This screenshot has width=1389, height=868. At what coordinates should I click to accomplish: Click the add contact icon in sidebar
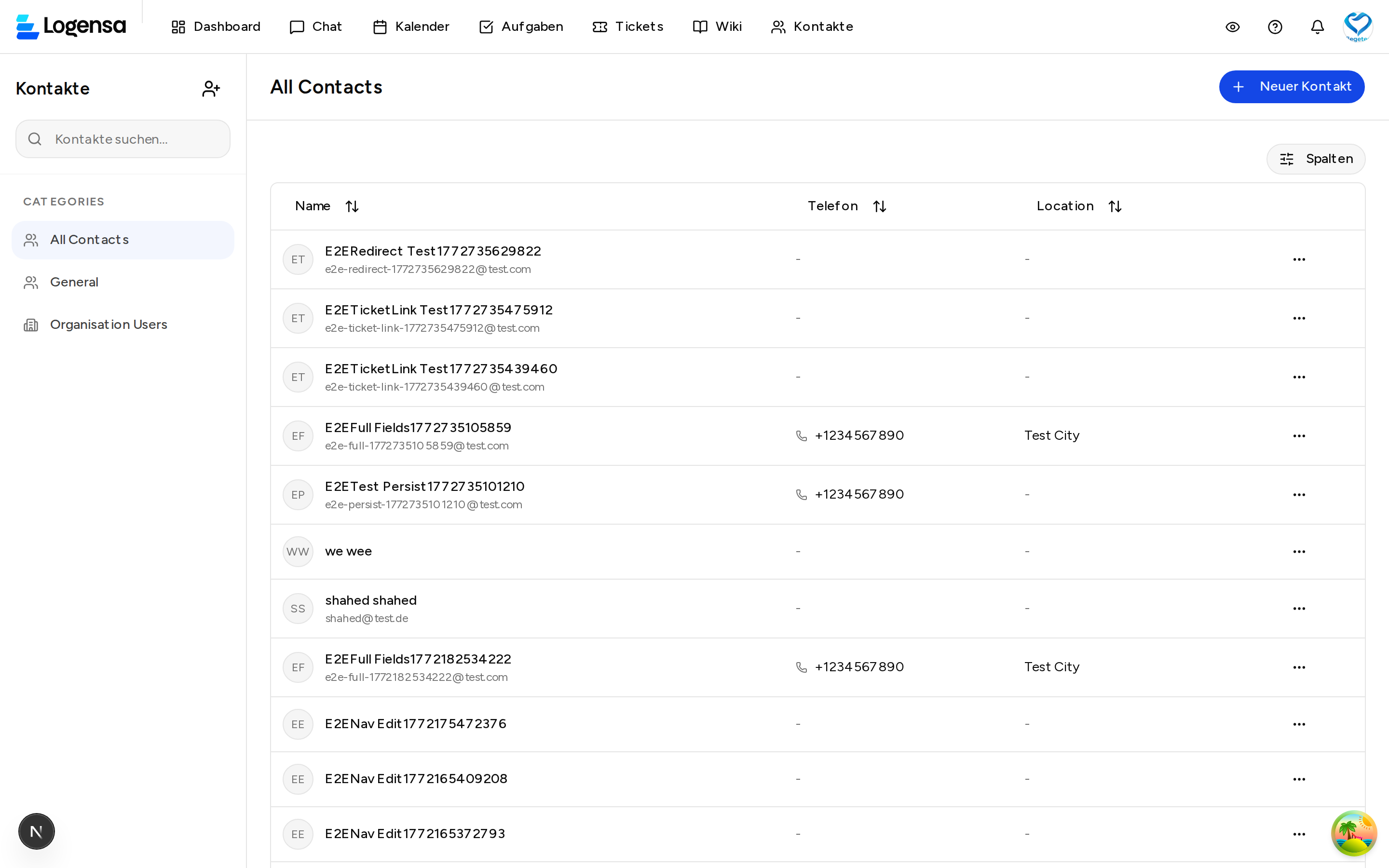[211, 88]
